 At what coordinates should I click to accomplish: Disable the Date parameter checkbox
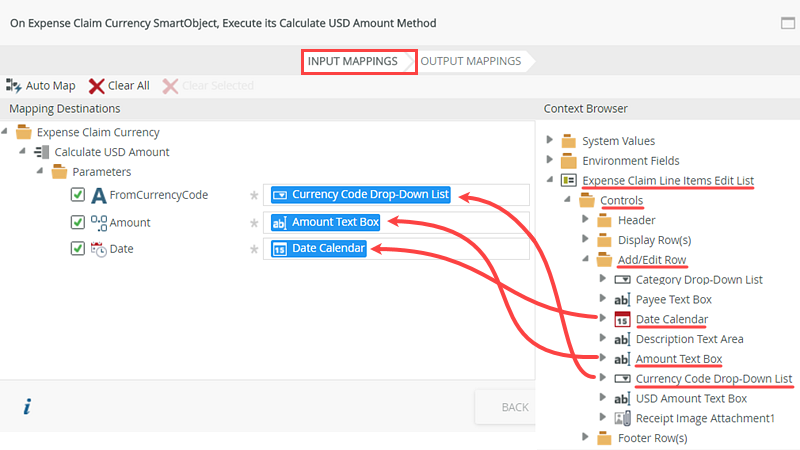click(78, 249)
